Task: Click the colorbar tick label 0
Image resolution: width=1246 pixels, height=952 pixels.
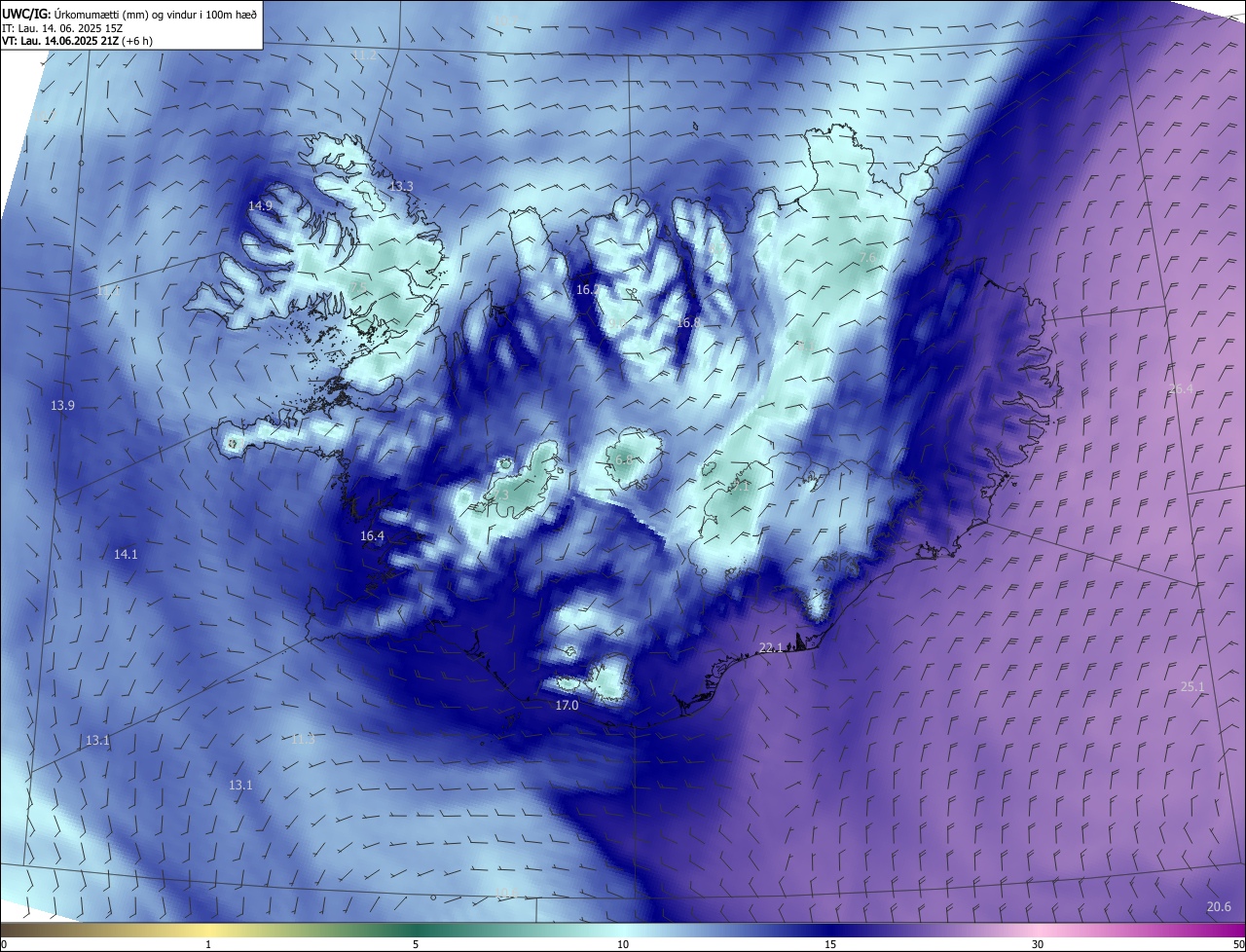Action: coord(4,944)
